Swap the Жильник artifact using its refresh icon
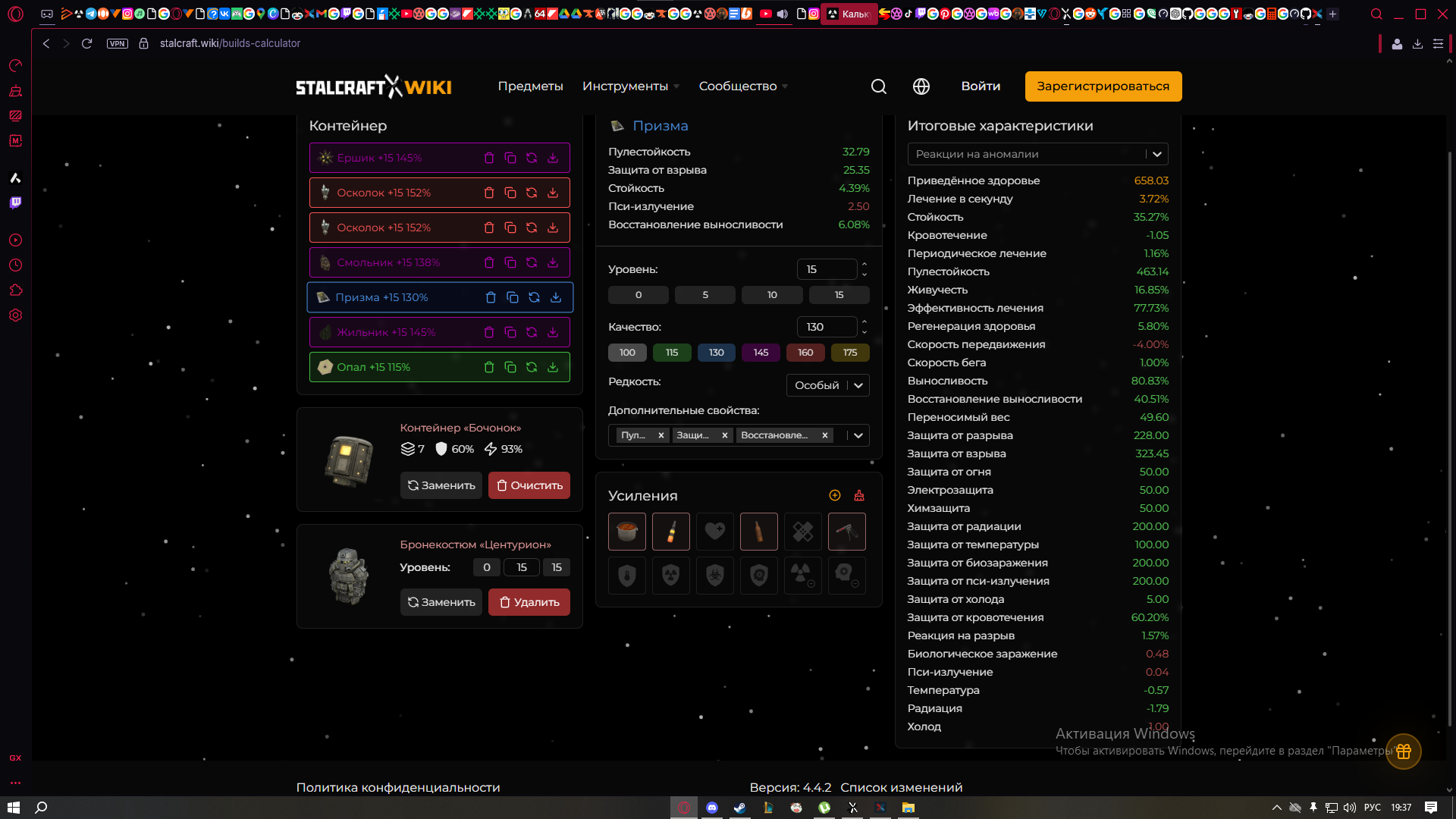The height and width of the screenshot is (819, 1456). [x=532, y=332]
